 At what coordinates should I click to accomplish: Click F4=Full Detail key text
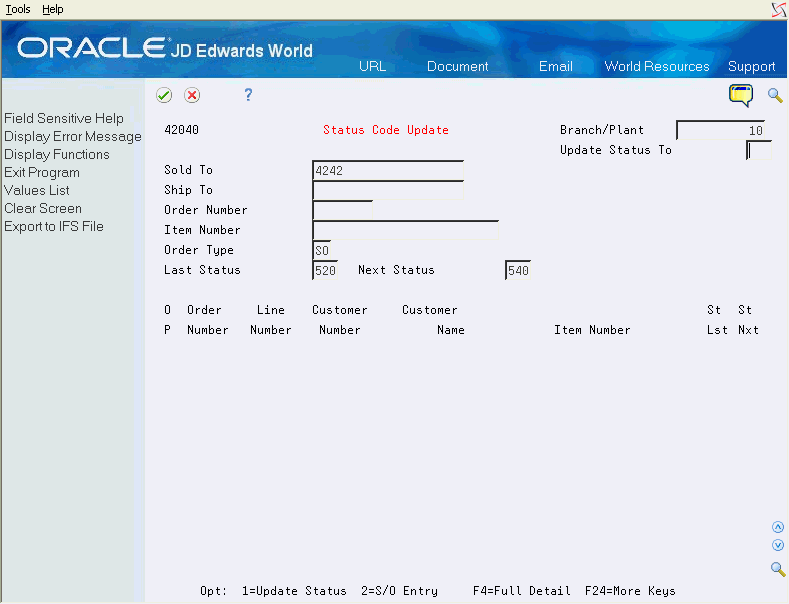point(522,591)
